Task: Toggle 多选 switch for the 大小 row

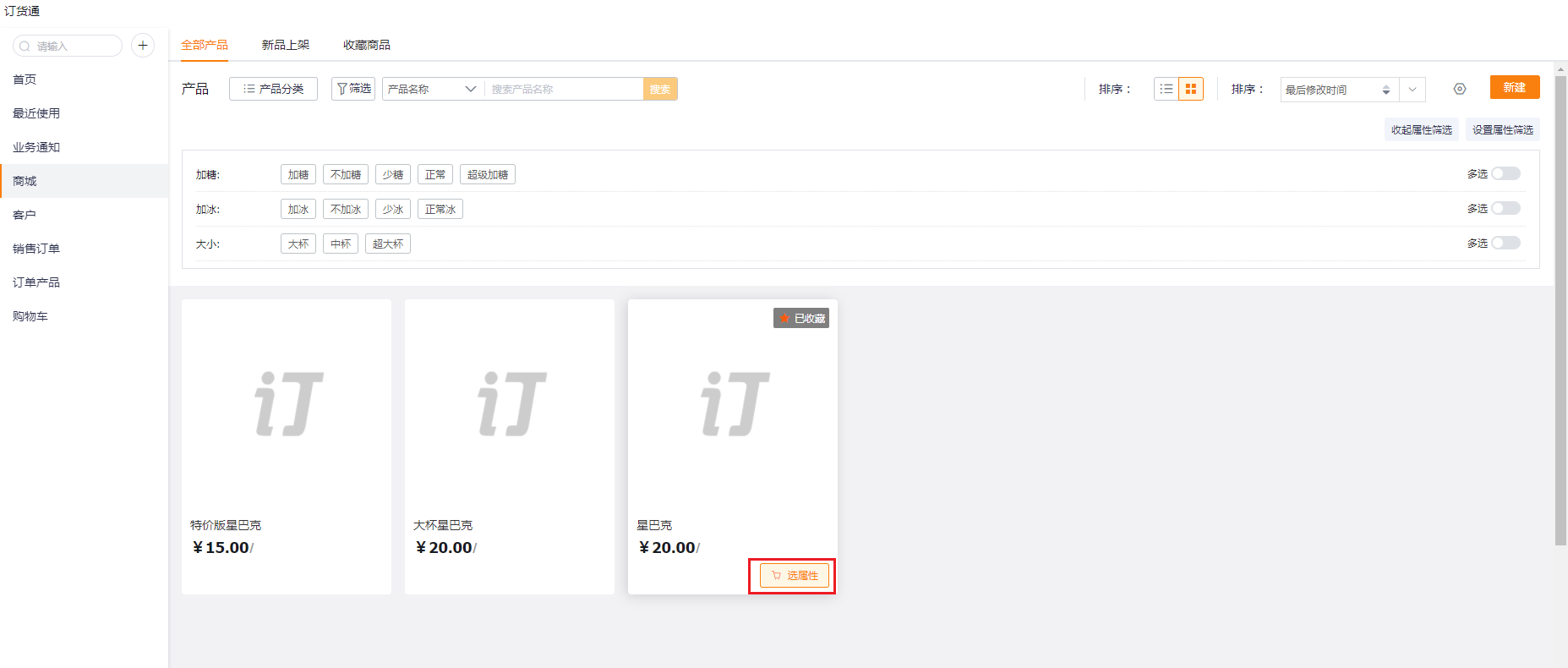Action: coord(1505,243)
